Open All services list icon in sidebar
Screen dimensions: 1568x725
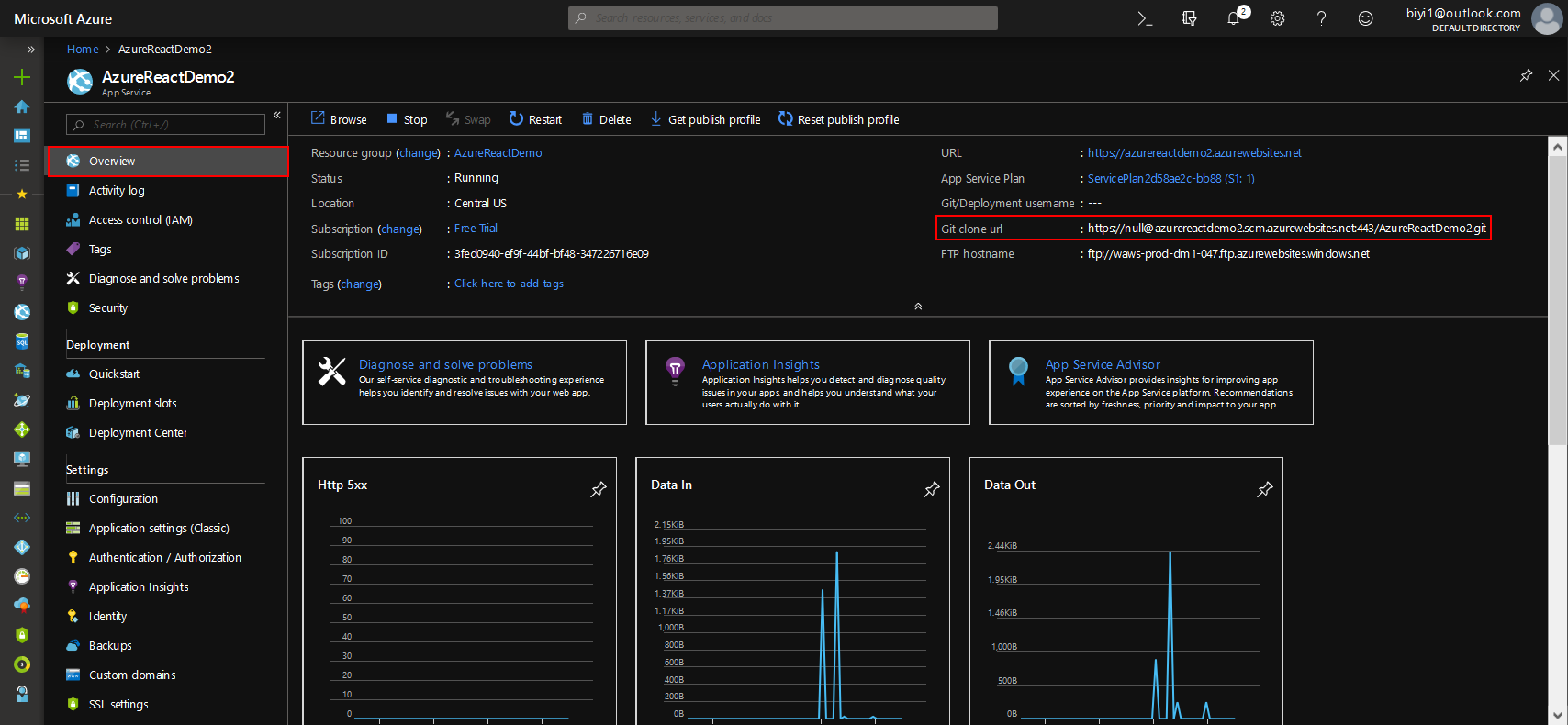[22, 165]
